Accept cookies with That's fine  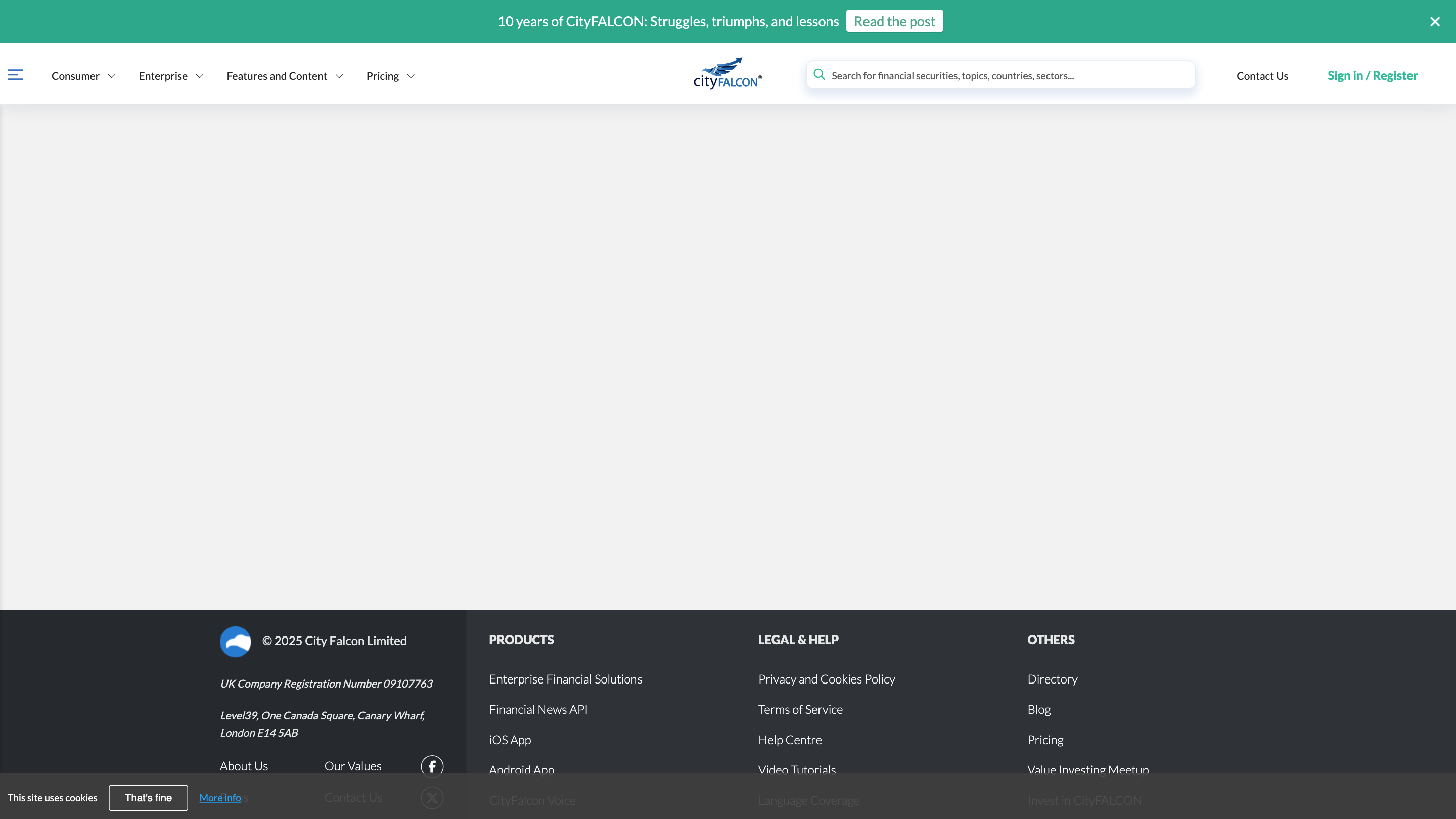pyautogui.click(x=148, y=798)
